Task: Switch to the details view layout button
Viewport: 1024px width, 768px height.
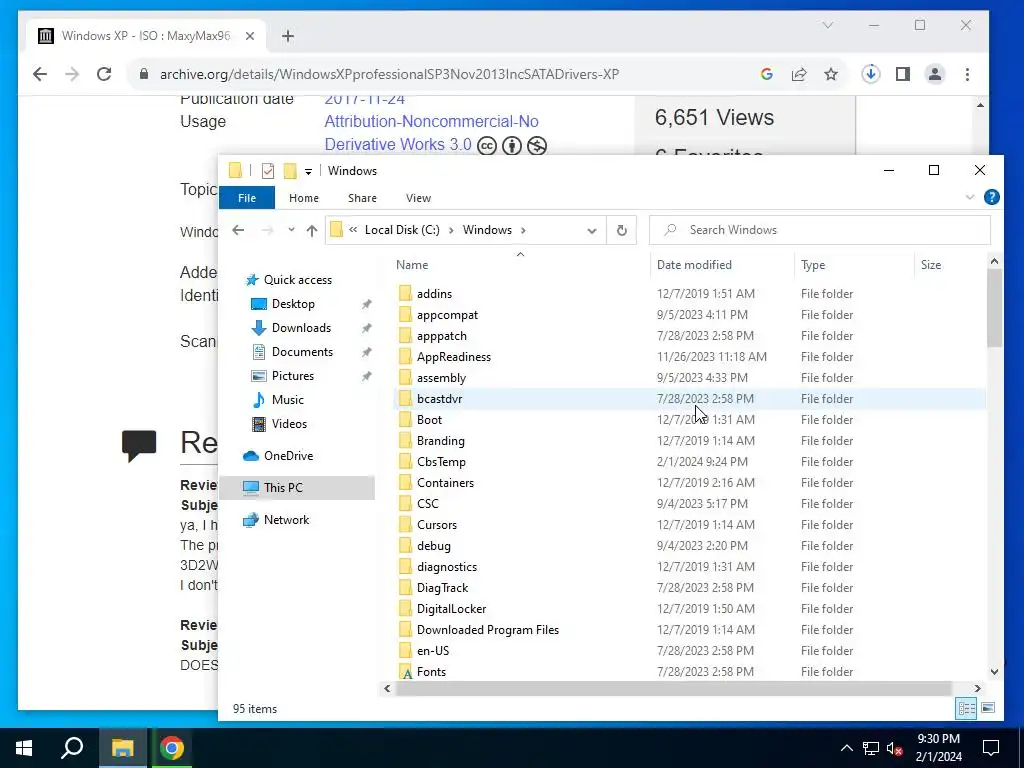Action: click(967, 709)
